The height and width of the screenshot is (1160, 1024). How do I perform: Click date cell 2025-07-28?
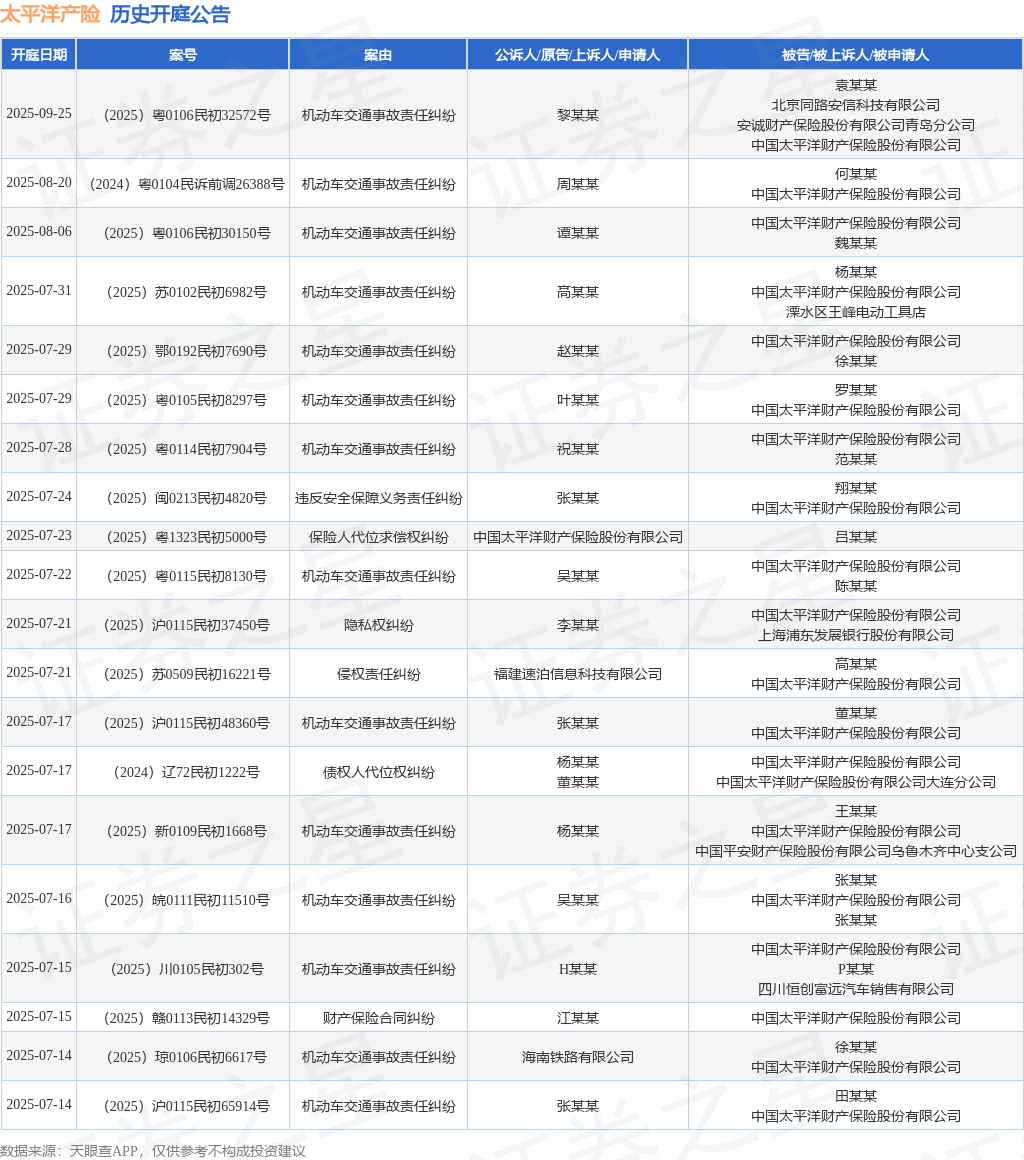click(x=39, y=448)
